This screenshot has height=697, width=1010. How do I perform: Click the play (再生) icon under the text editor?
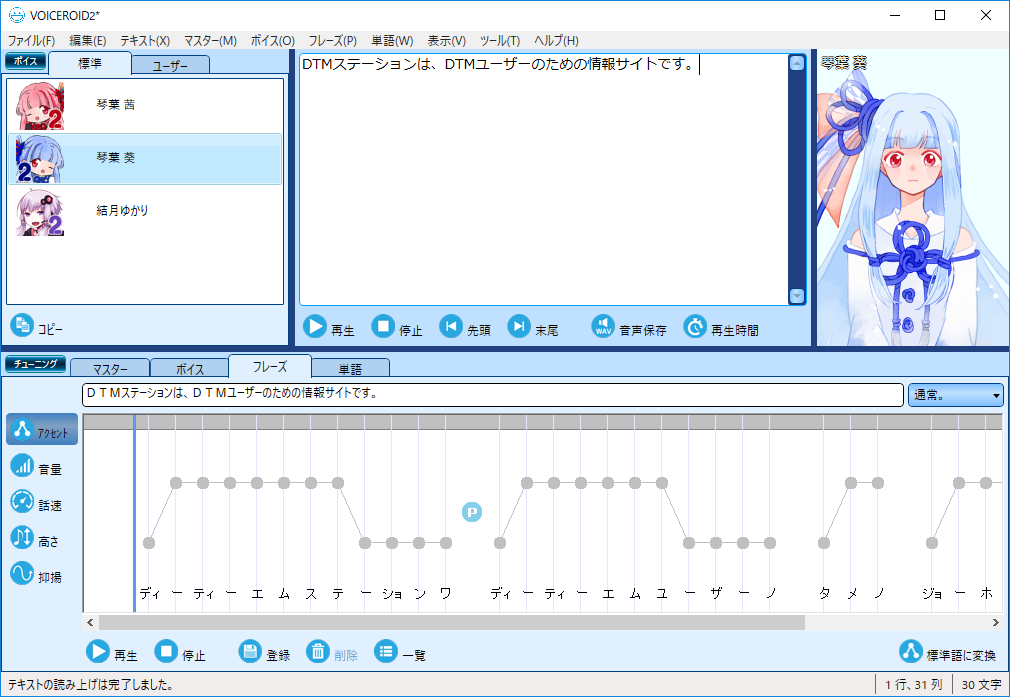tap(315, 327)
